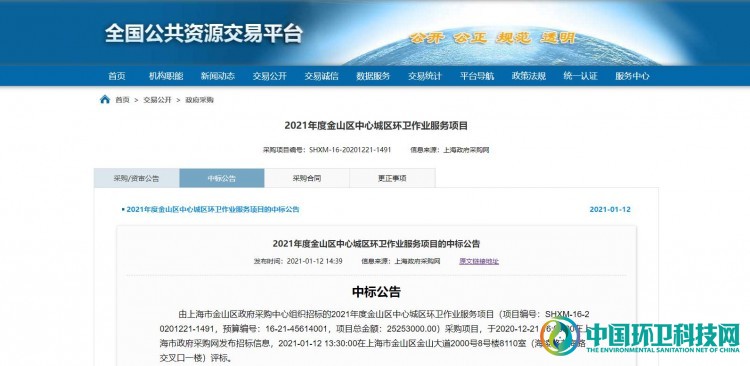Image resolution: width=750 pixels, height=366 pixels.
Task: Select the 中标公告 tab
Action: (x=221, y=178)
